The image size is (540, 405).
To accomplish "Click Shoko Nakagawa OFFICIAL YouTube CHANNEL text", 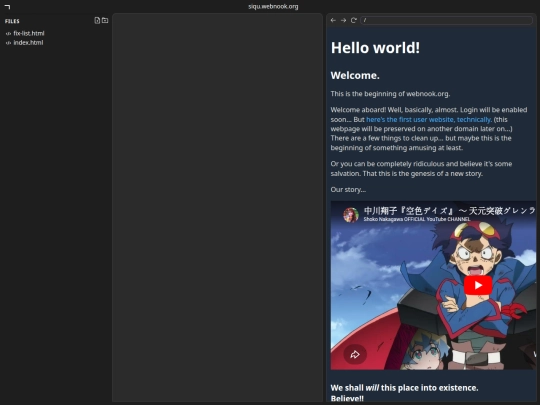I will click(x=417, y=219).
